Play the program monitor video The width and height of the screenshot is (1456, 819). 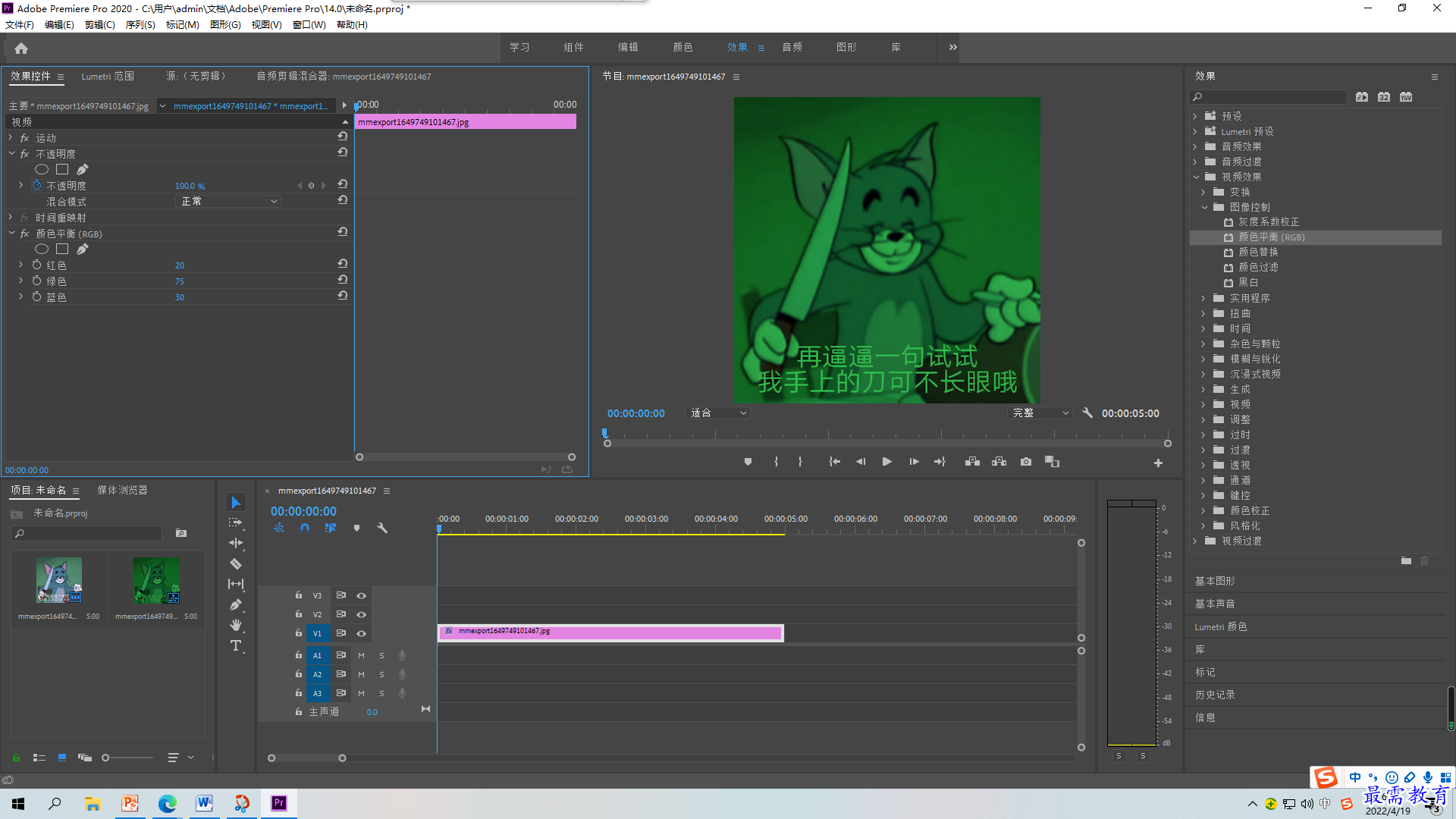[x=886, y=462]
